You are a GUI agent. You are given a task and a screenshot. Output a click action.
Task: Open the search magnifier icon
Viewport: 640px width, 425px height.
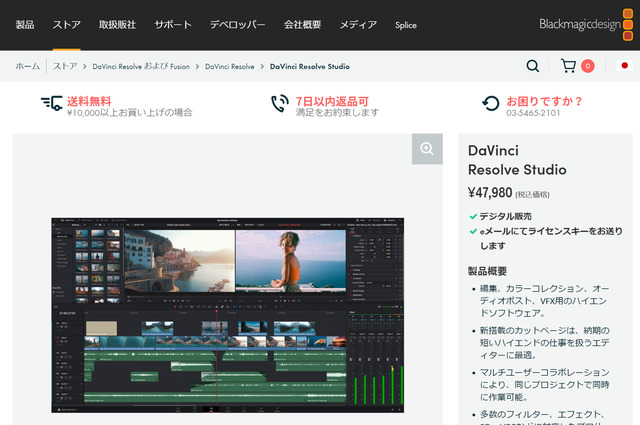533,66
